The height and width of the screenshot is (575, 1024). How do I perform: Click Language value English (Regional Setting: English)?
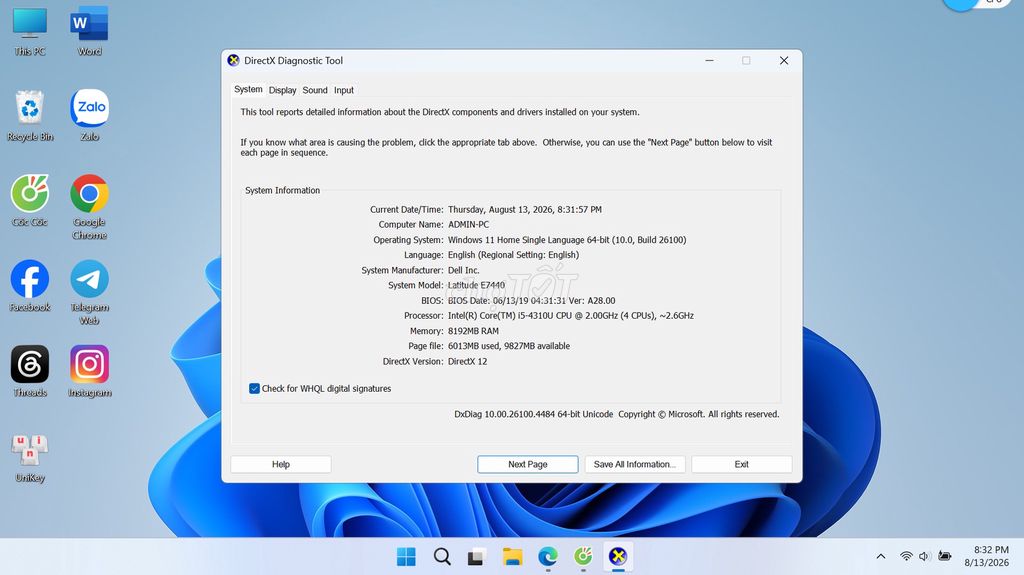[513, 255]
